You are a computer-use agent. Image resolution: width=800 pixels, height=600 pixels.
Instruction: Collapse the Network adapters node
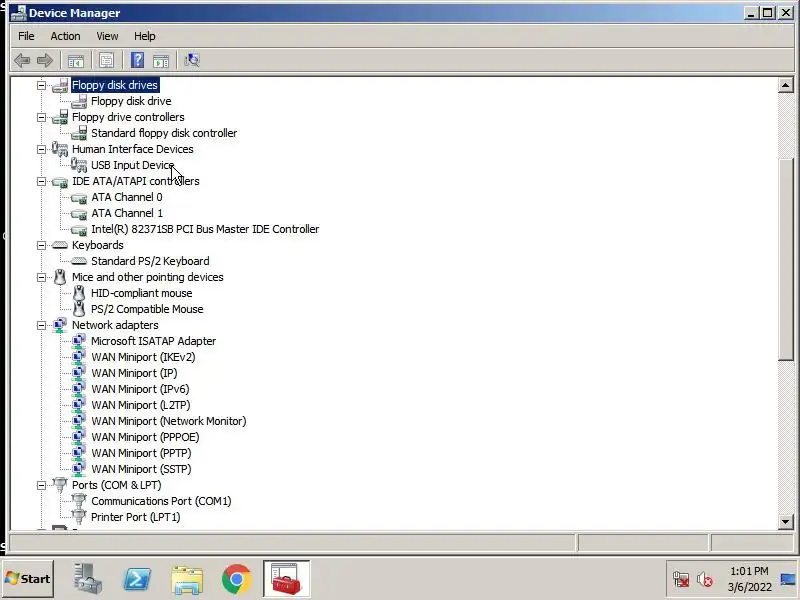point(41,326)
